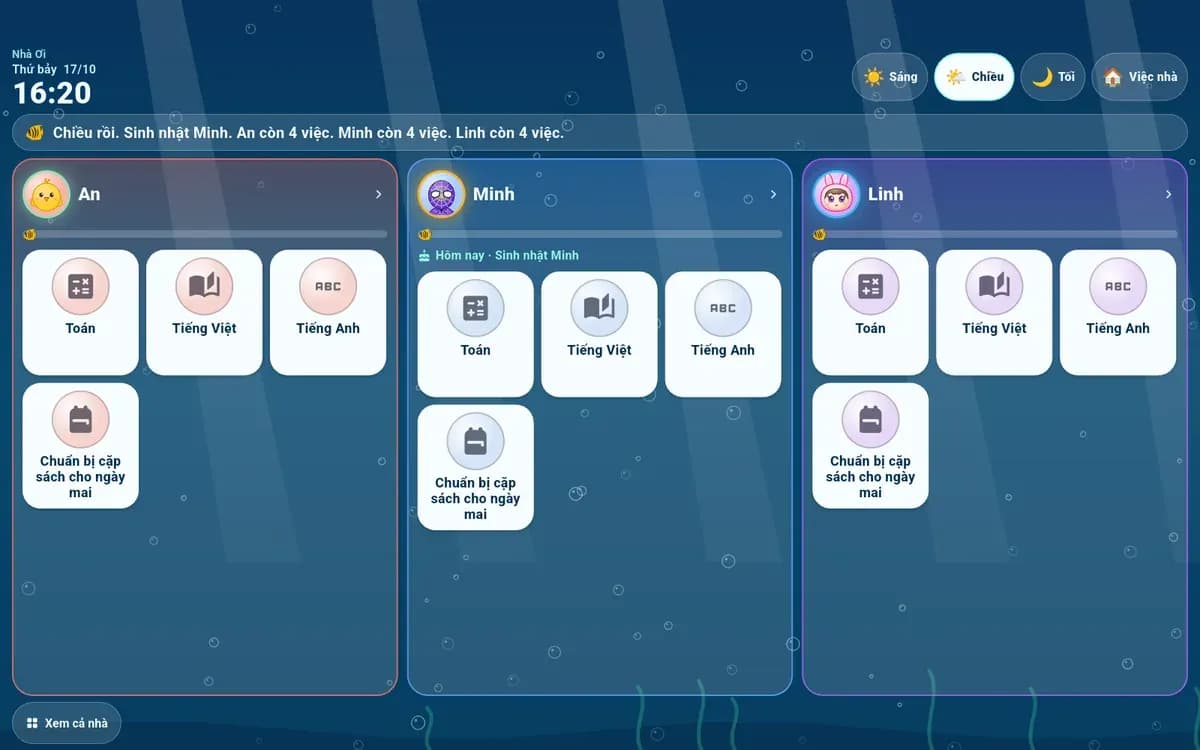Click the fish icon in the status banner
This screenshot has width=1200, height=750.
(35, 132)
